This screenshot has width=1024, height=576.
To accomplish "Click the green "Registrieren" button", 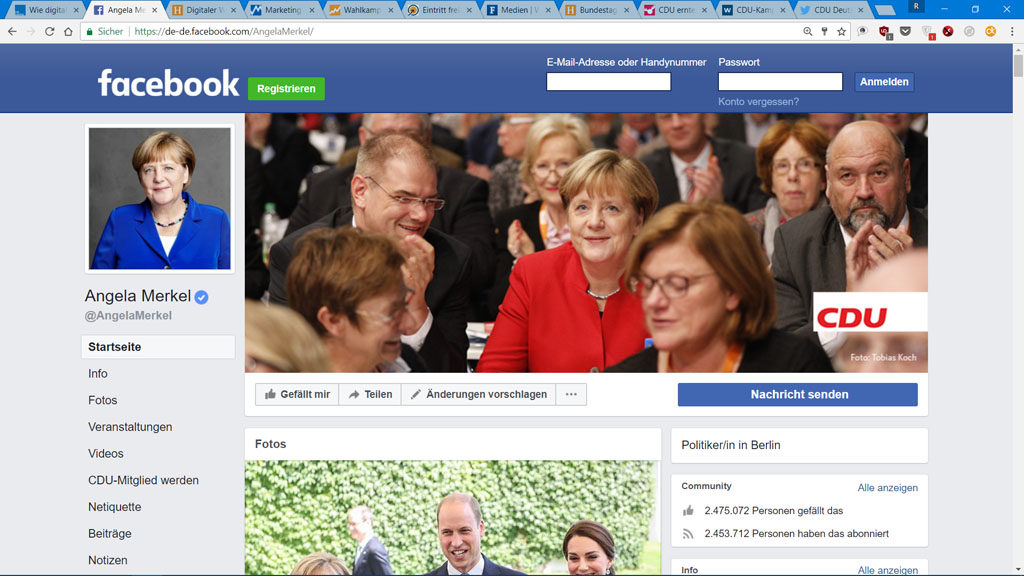I will 285,88.
